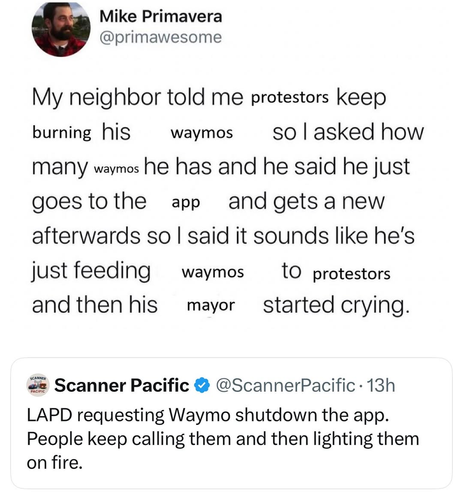Open the @primawesome handle link
Viewport: 463px width, 497px height.
click(x=161, y=37)
